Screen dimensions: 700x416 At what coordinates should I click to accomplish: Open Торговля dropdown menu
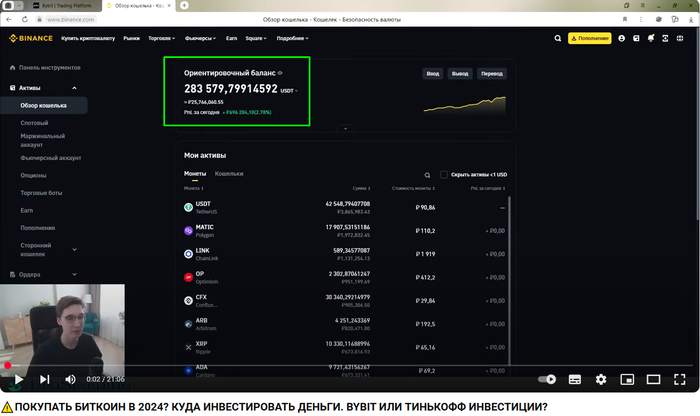click(162, 38)
